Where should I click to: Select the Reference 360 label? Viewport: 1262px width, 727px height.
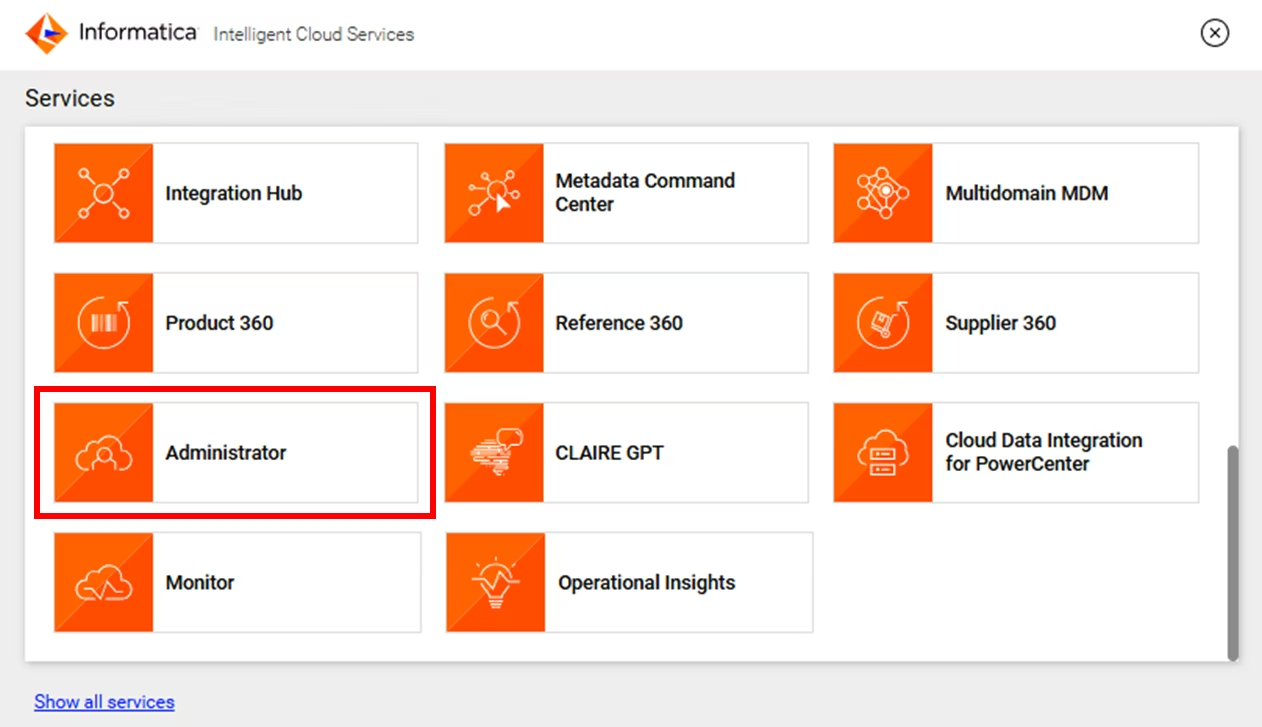pyautogui.click(x=619, y=323)
